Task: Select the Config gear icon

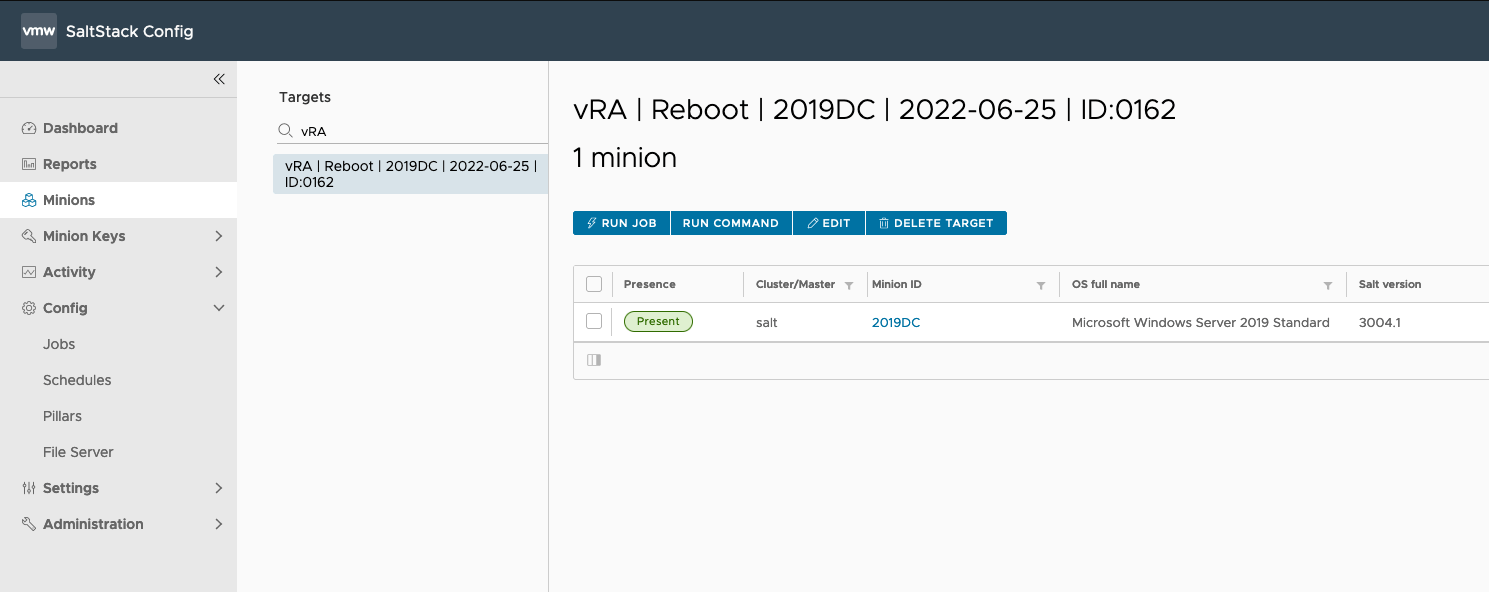Action: (x=28, y=308)
